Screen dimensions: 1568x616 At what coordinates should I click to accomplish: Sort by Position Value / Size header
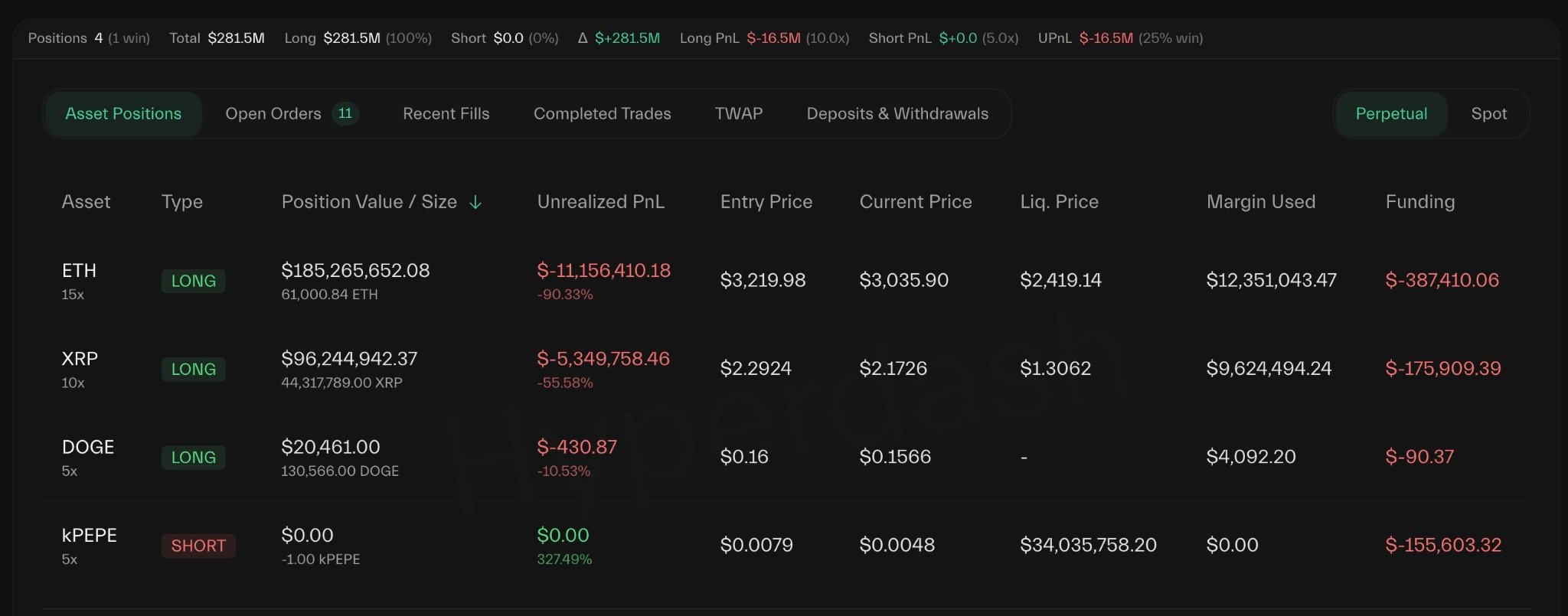coord(368,202)
